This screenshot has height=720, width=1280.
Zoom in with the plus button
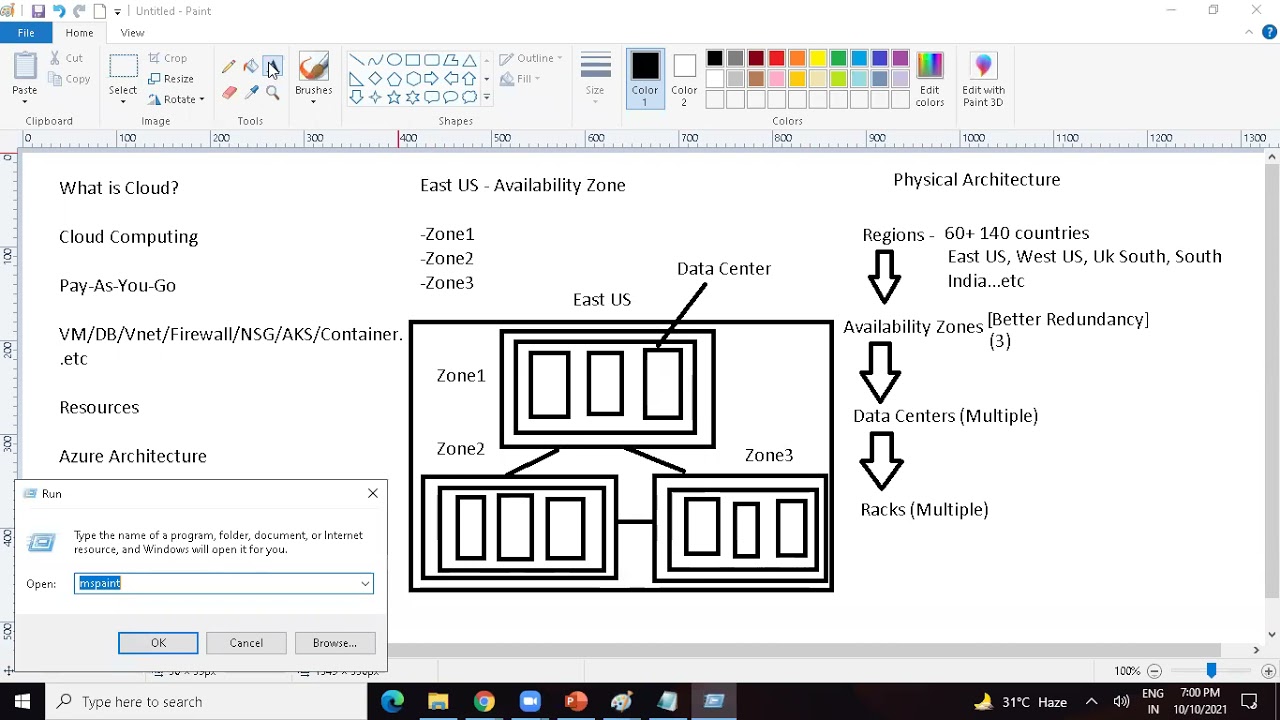1268,671
